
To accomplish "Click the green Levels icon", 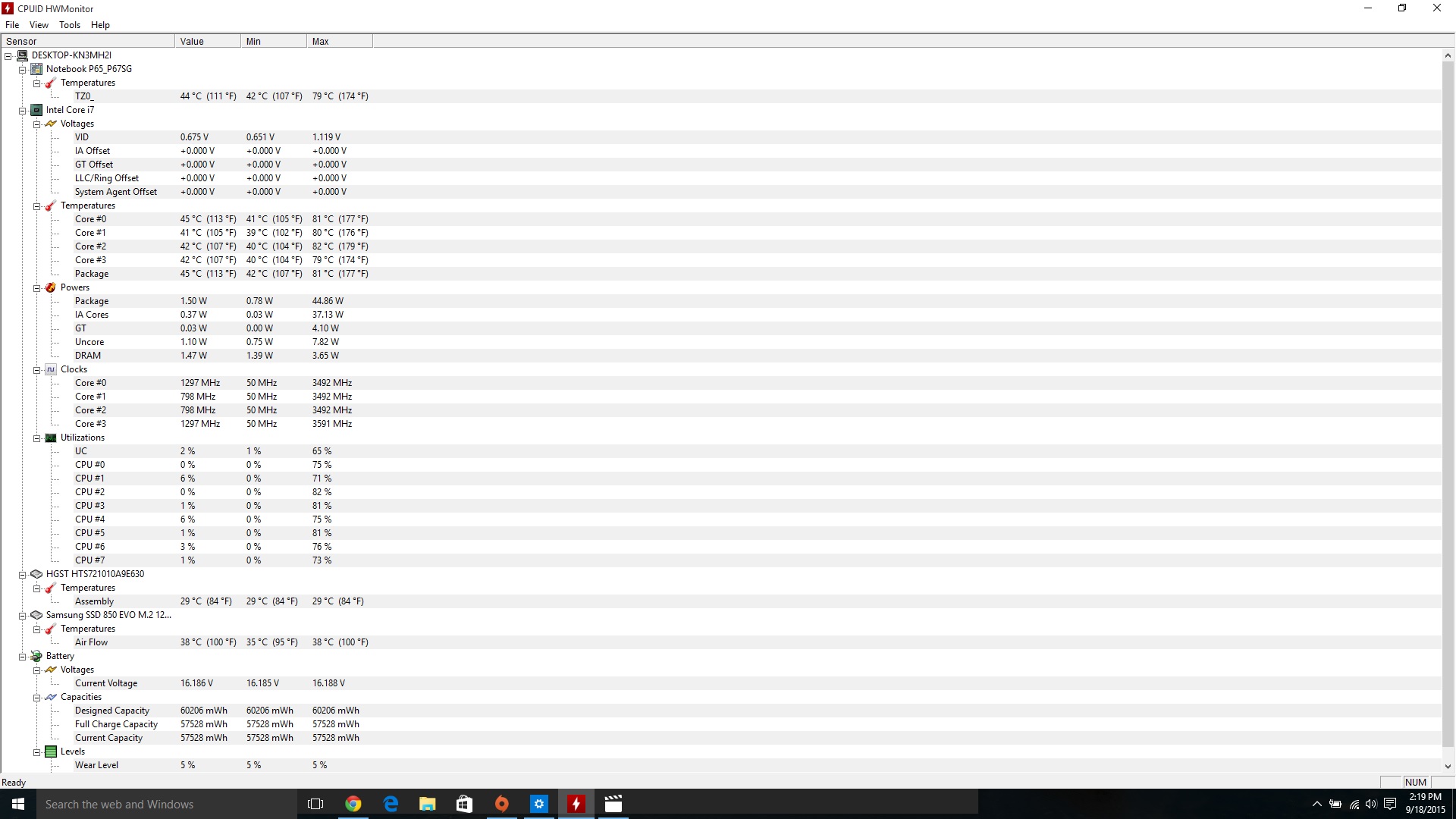I will click(51, 752).
